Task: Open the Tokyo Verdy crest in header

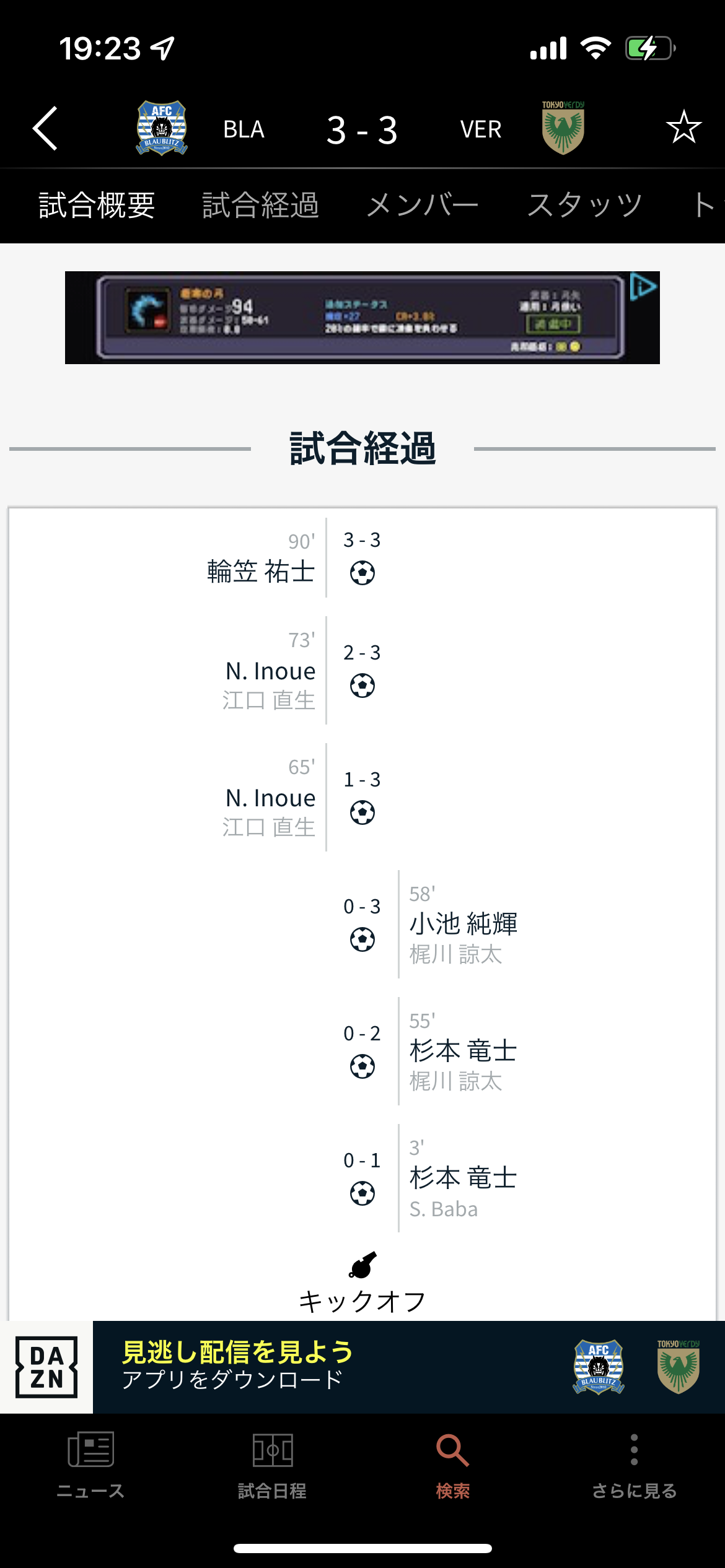Action: (563, 128)
